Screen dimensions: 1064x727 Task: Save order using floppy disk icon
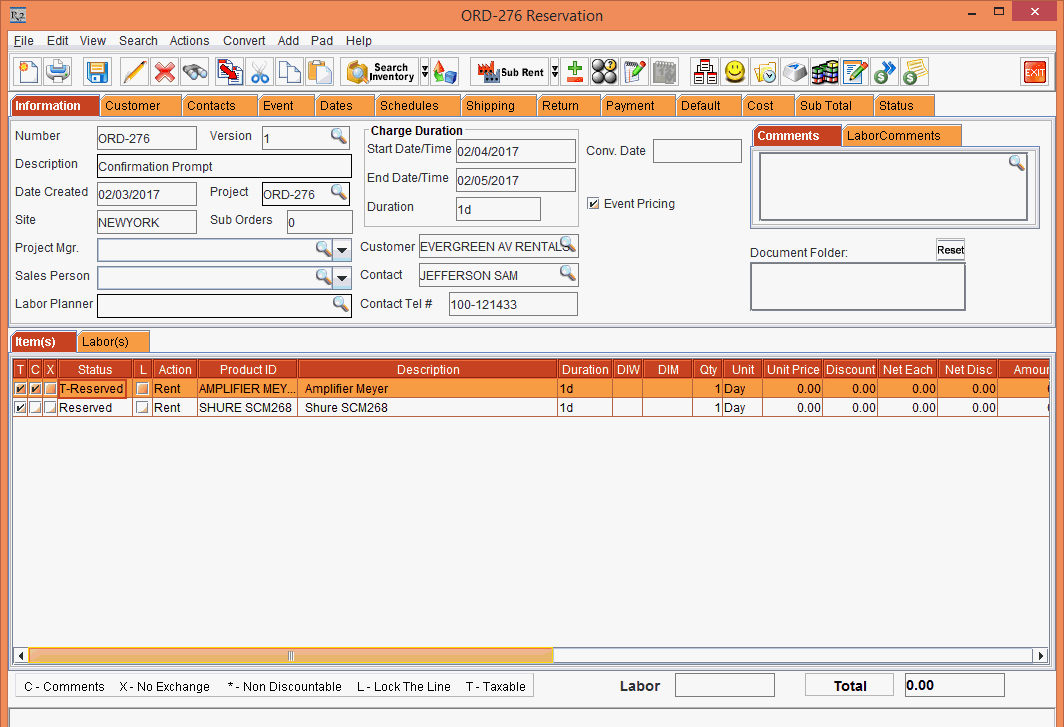click(97, 72)
